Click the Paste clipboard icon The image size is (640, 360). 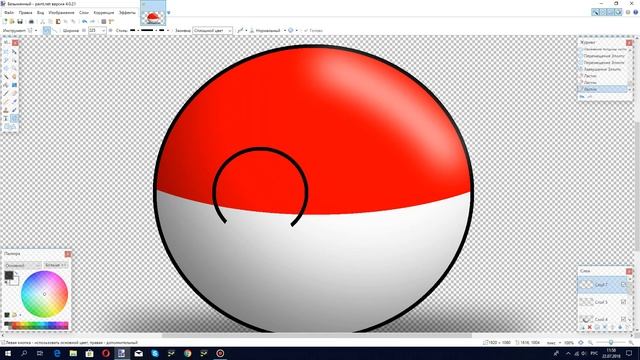[x=58, y=21]
